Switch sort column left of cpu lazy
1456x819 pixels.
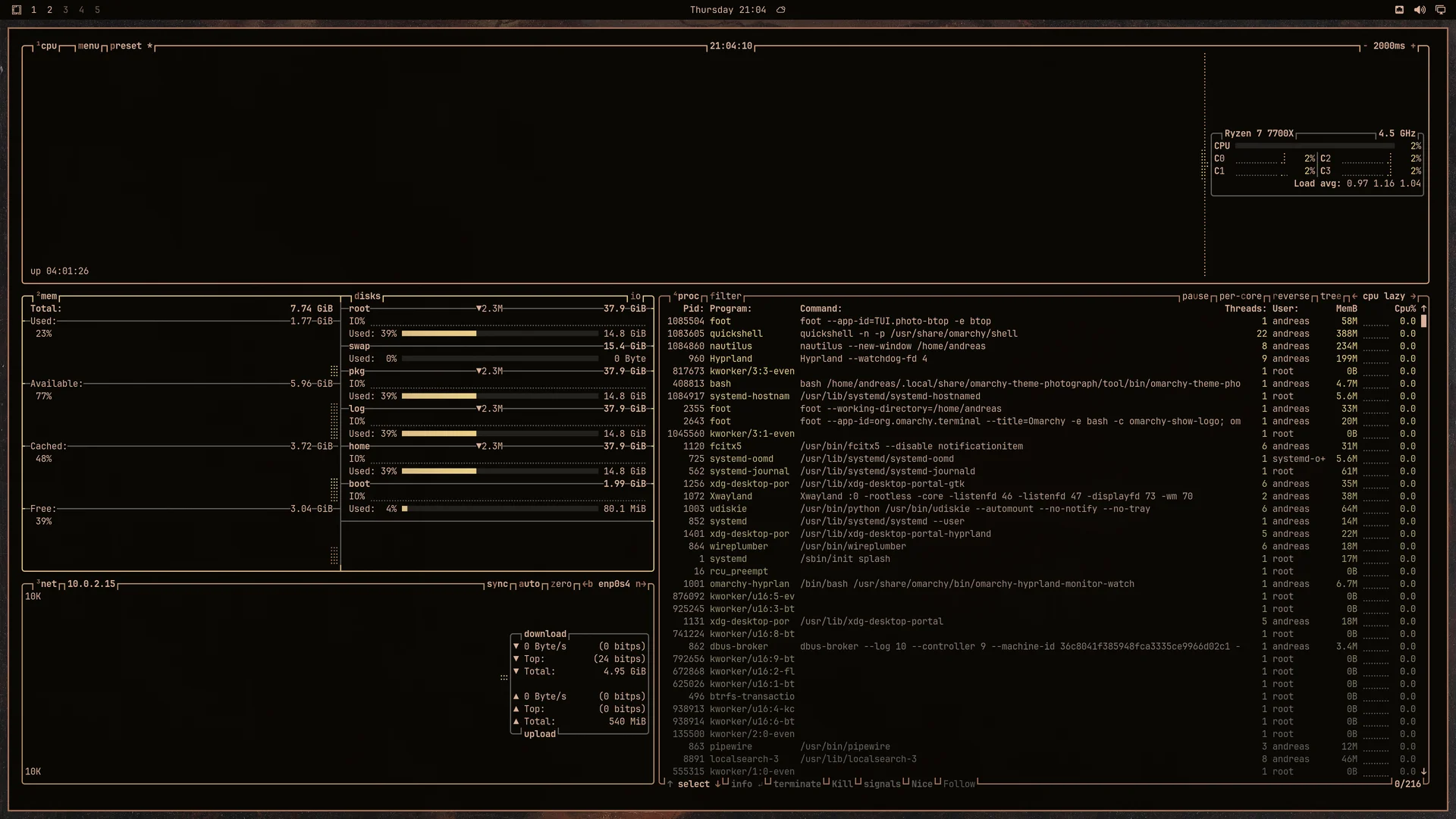[x=1354, y=297]
